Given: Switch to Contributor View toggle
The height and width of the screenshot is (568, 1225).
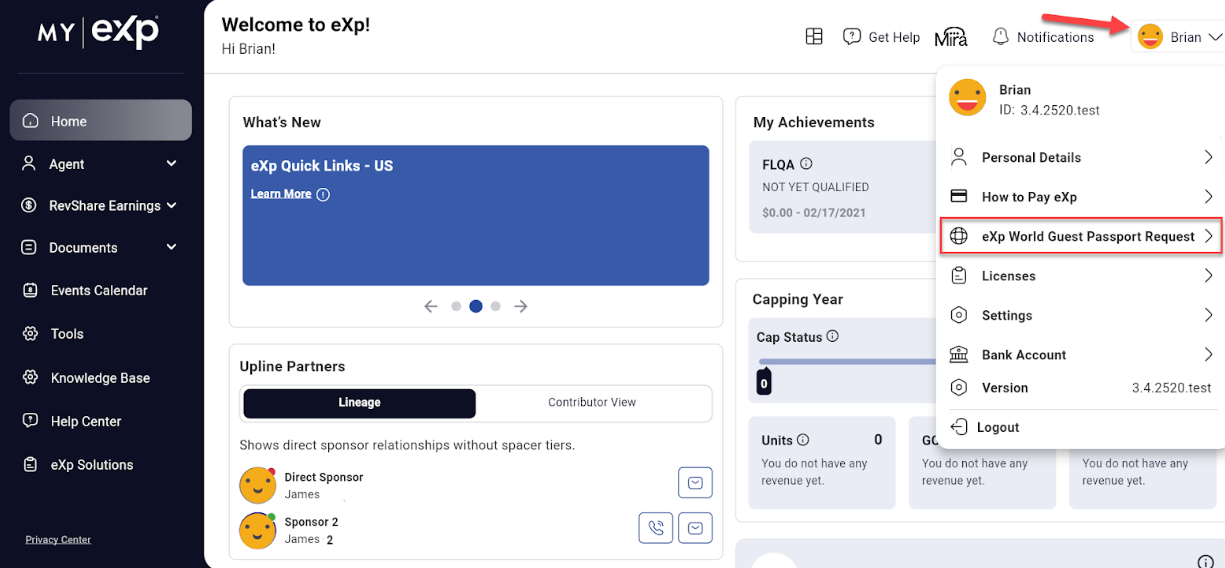Looking at the screenshot, I should coord(592,403).
